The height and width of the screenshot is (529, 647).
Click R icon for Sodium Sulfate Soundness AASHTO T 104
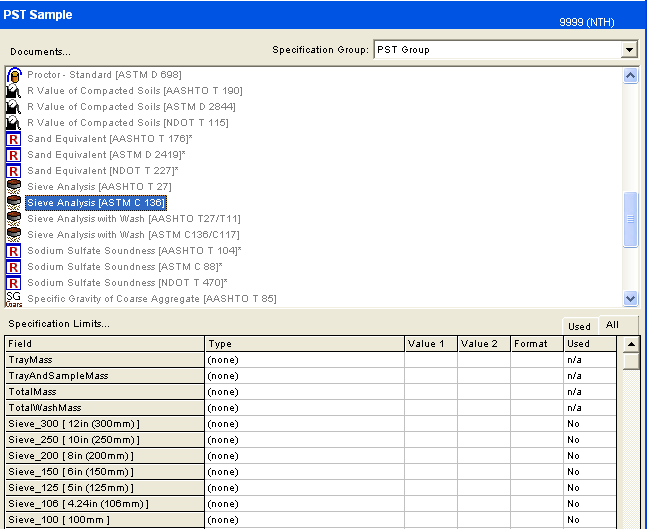pos(14,251)
